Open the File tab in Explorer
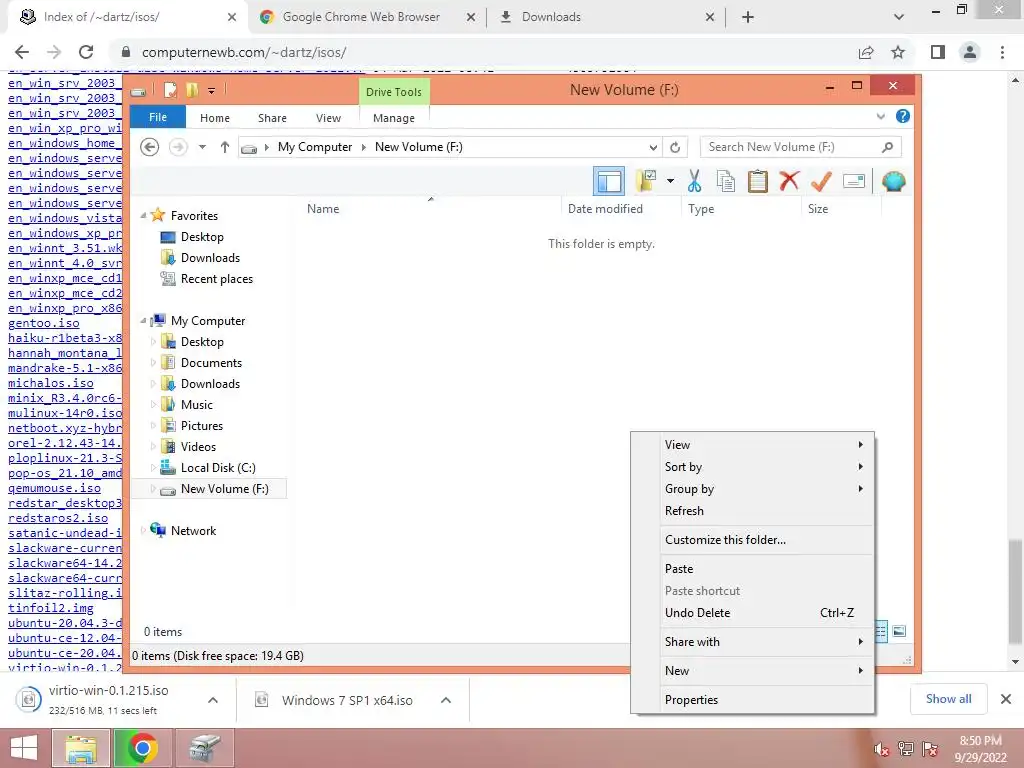 click(158, 117)
